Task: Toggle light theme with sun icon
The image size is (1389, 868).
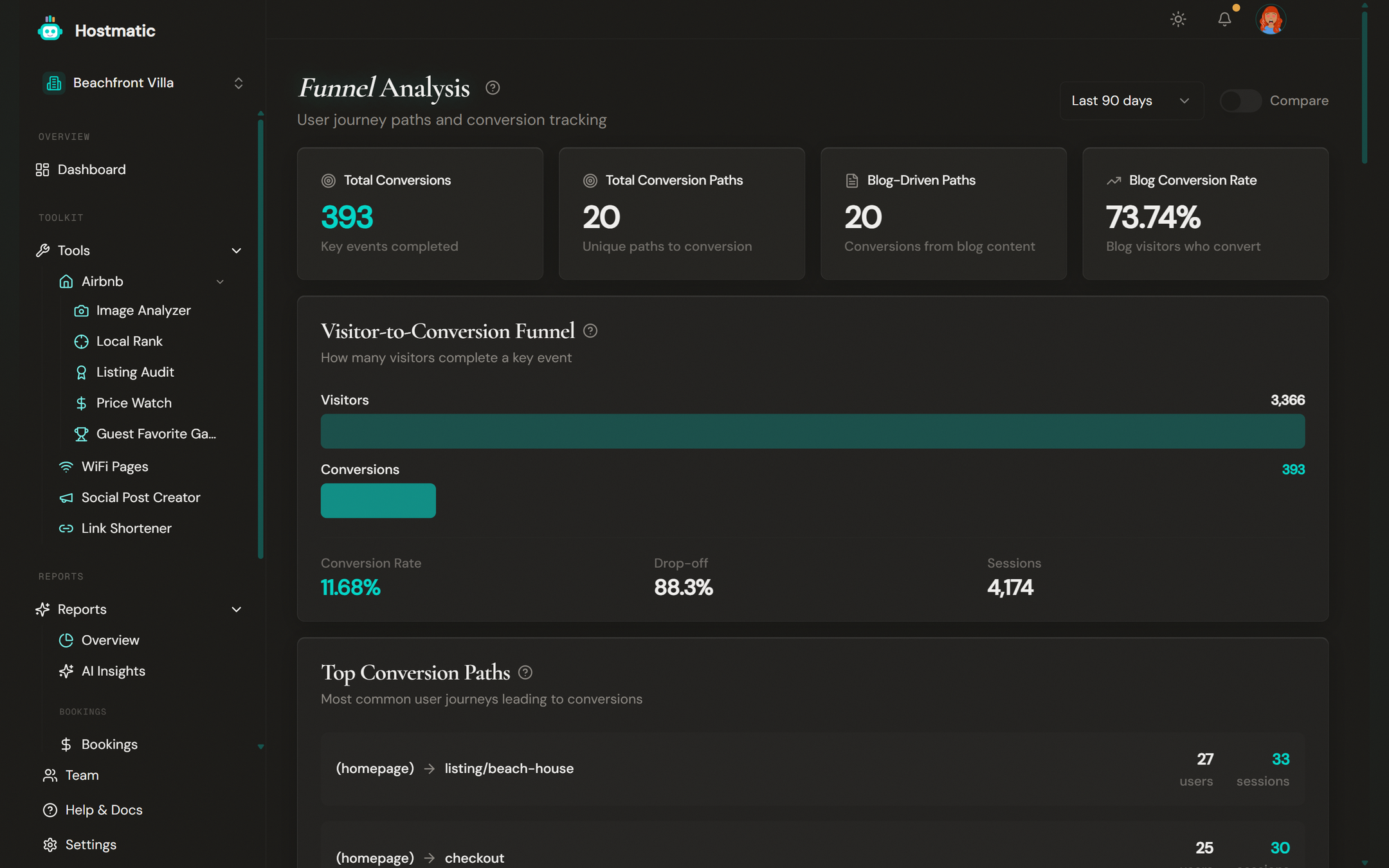Action: click(x=1178, y=19)
